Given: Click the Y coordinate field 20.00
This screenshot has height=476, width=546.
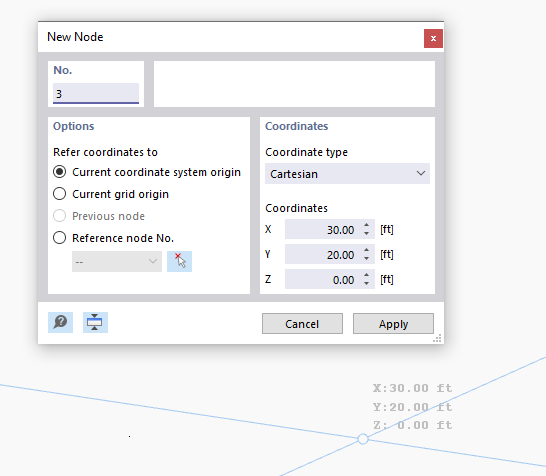Looking at the screenshot, I should pos(323,254).
